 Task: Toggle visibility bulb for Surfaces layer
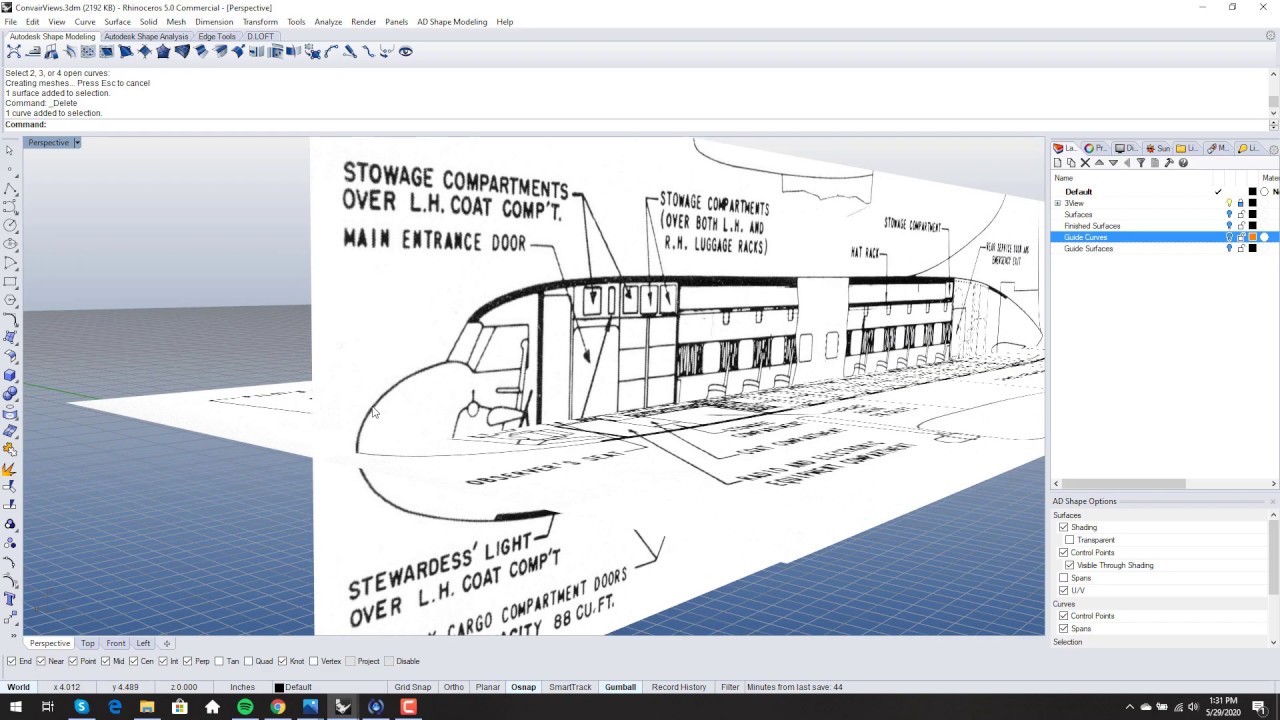1229,215
